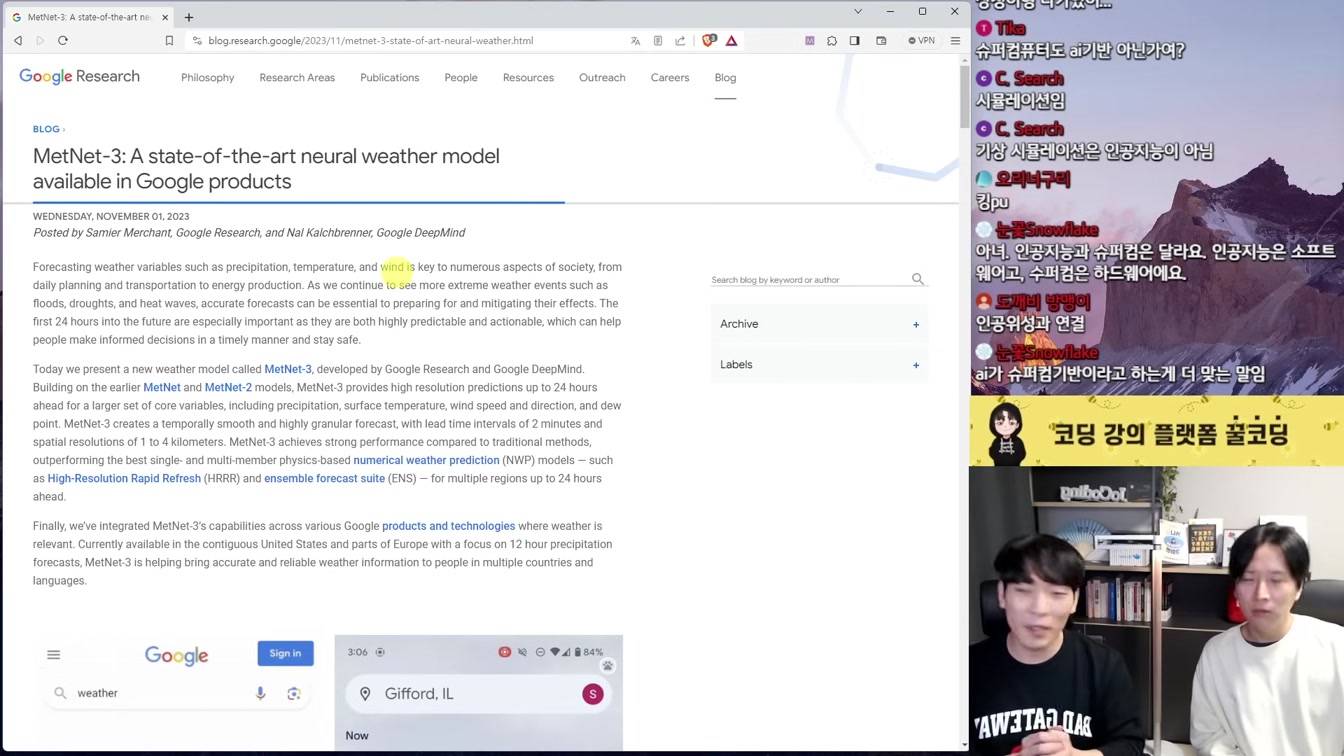Click the BLOG breadcrumb link

pyautogui.click(x=46, y=129)
